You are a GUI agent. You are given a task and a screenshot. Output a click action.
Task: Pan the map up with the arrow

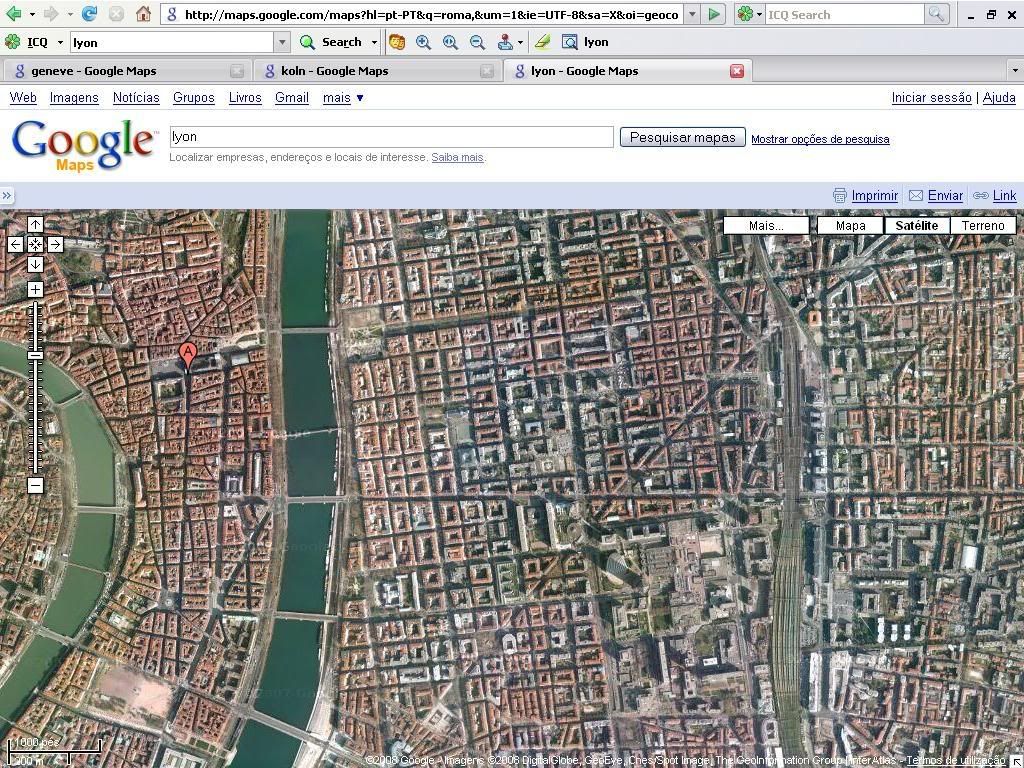point(35,225)
